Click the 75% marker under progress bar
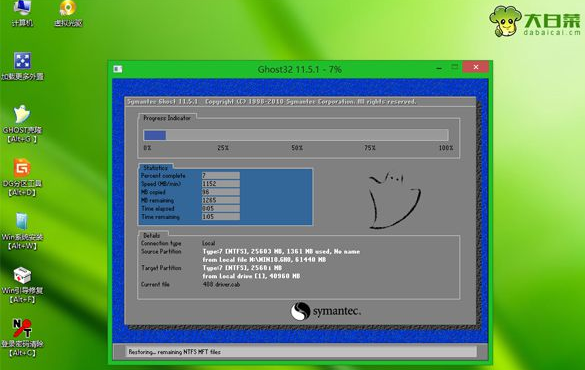This screenshot has height=370, width=585. coord(370,148)
